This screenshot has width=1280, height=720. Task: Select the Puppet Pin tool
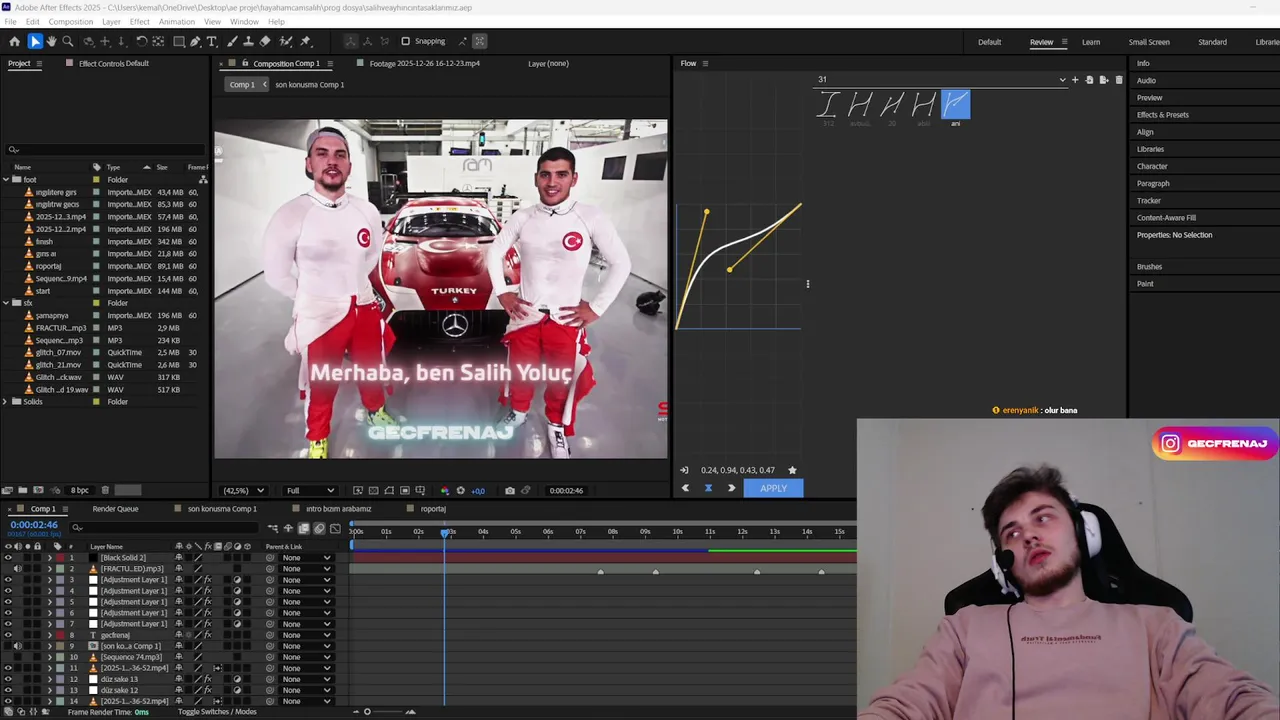click(x=305, y=41)
